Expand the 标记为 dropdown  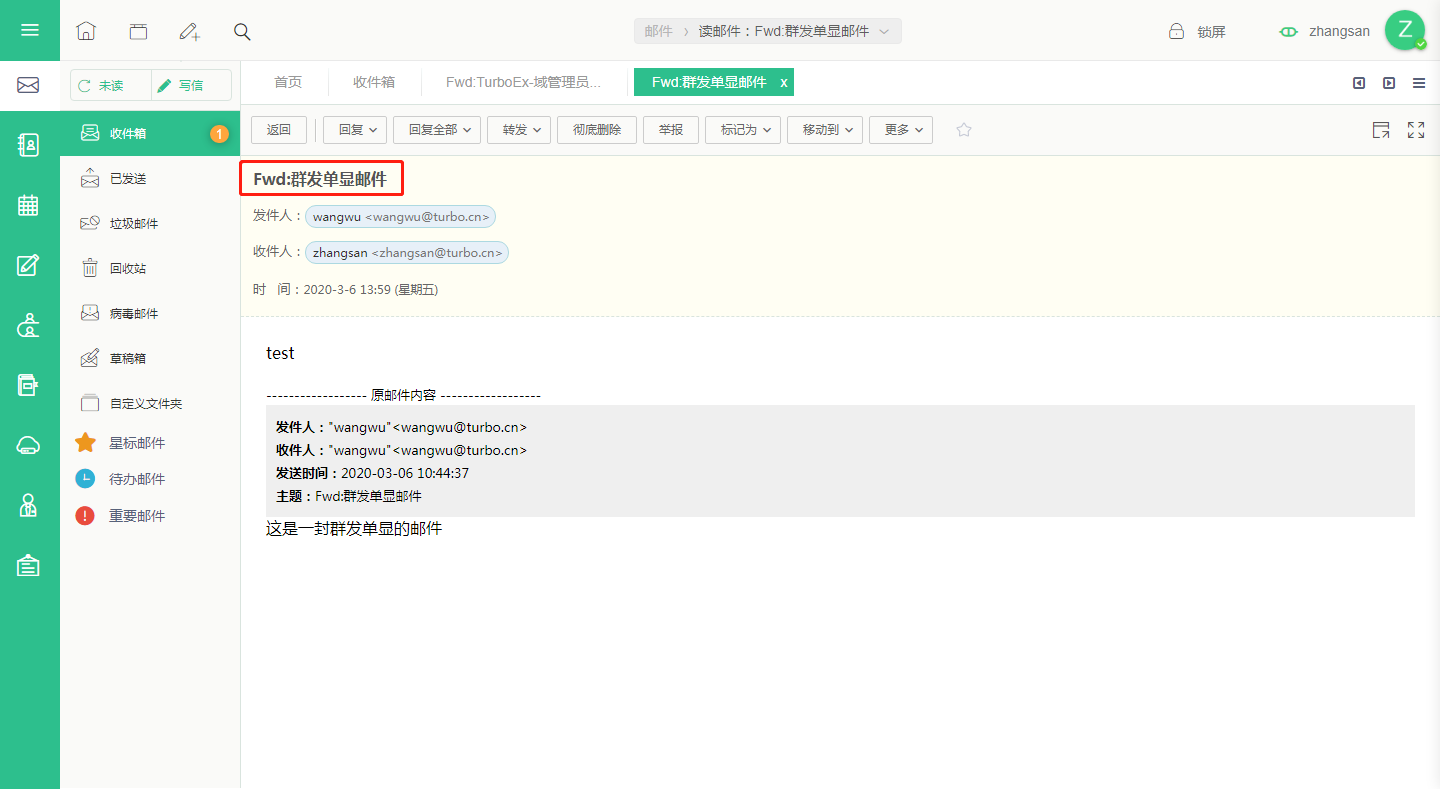click(x=743, y=130)
